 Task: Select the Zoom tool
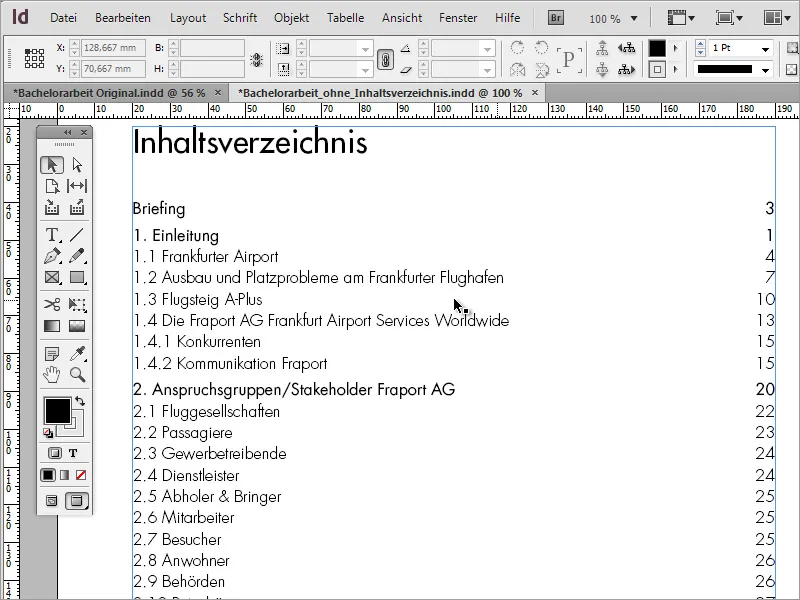77,374
